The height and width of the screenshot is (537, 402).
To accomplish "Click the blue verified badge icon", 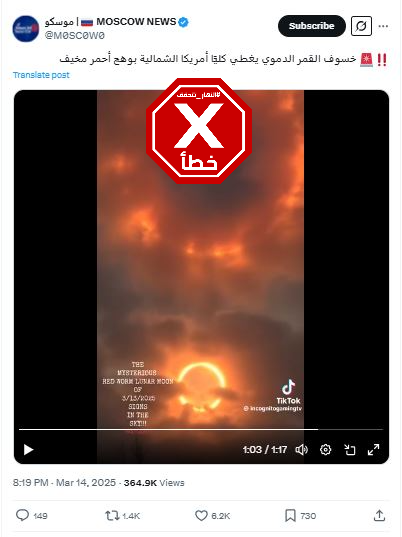I will (x=184, y=22).
